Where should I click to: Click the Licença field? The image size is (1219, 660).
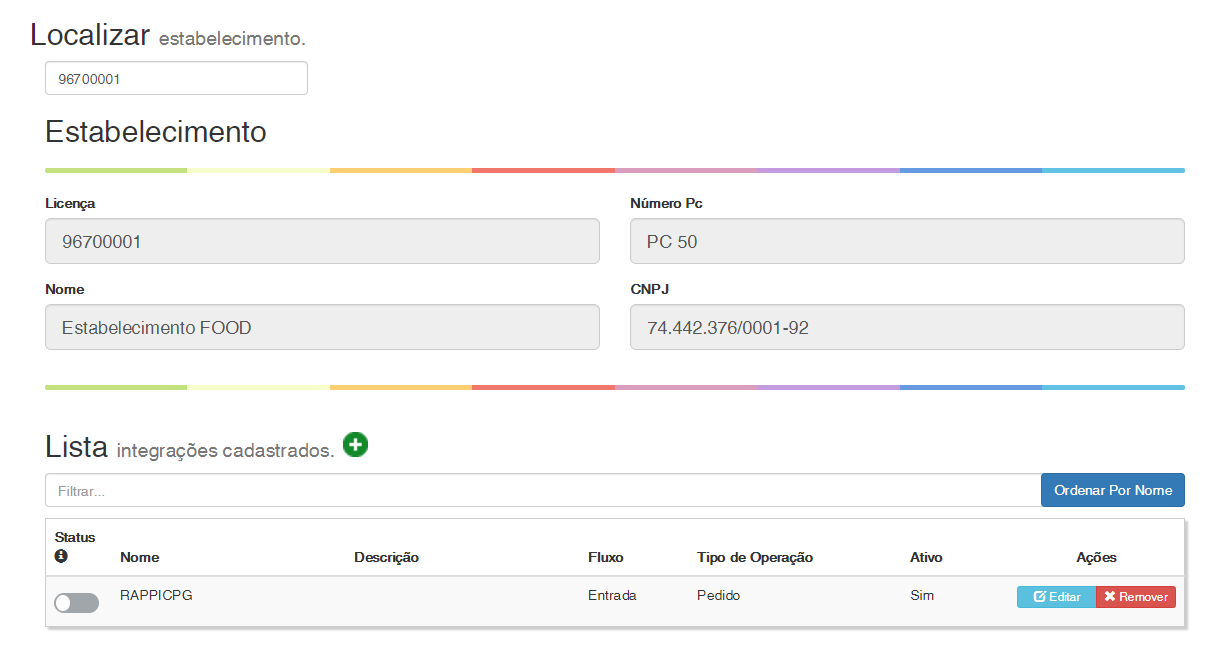click(322, 242)
